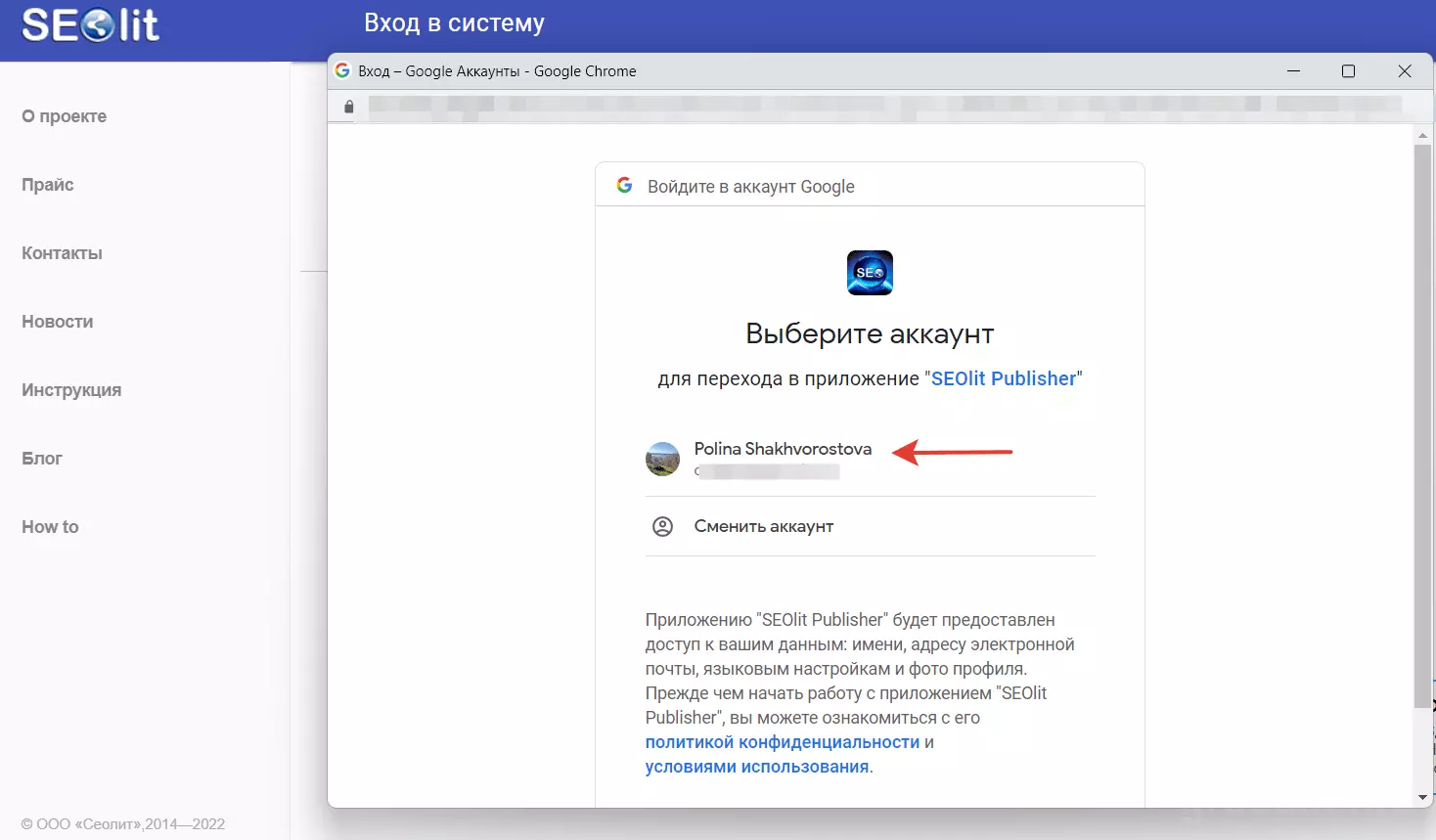Image resolution: width=1436 pixels, height=840 pixels.
Task: Click the Вход в систему page title
Action: [454, 22]
